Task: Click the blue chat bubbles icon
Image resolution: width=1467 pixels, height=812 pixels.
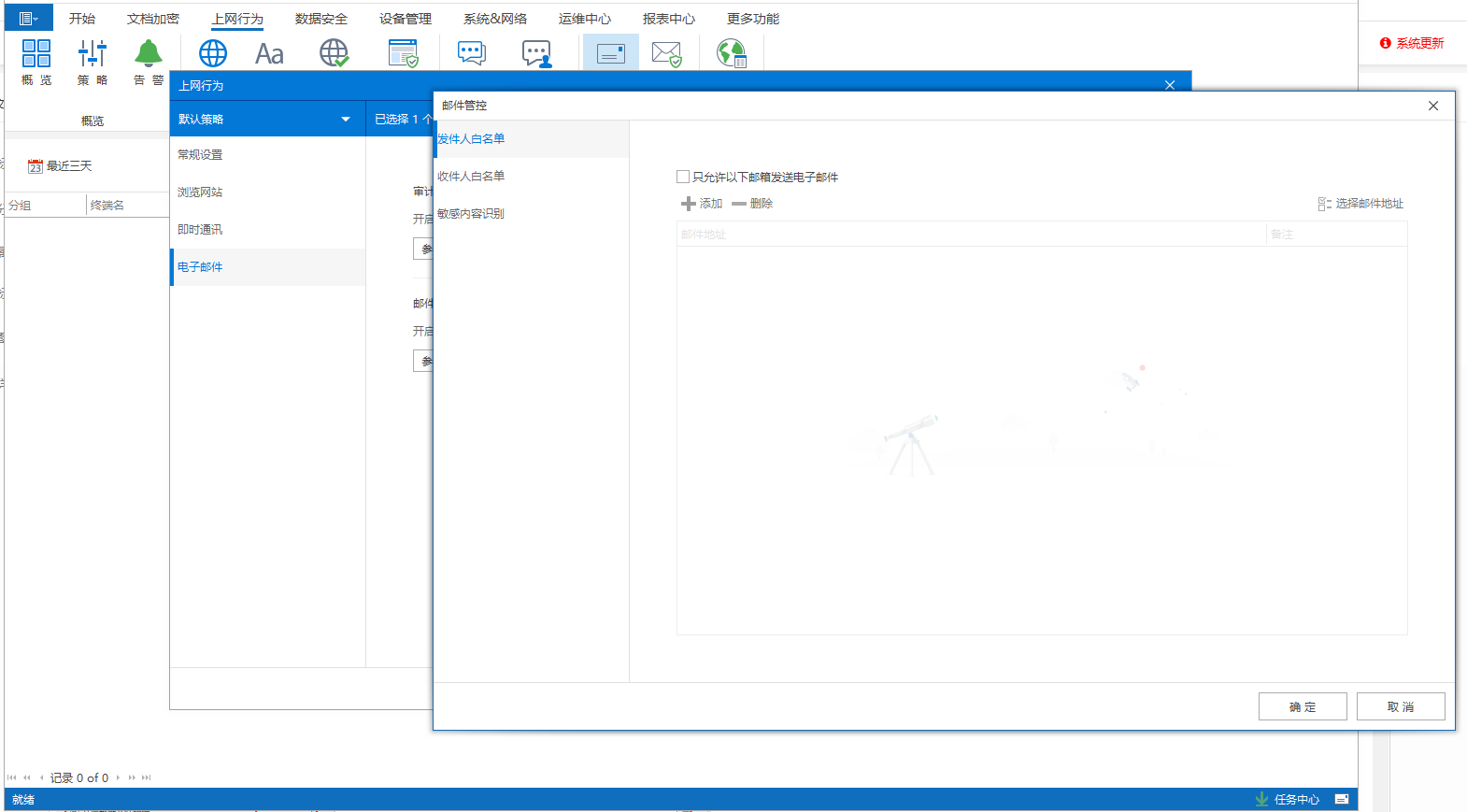Action: click(472, 53)
